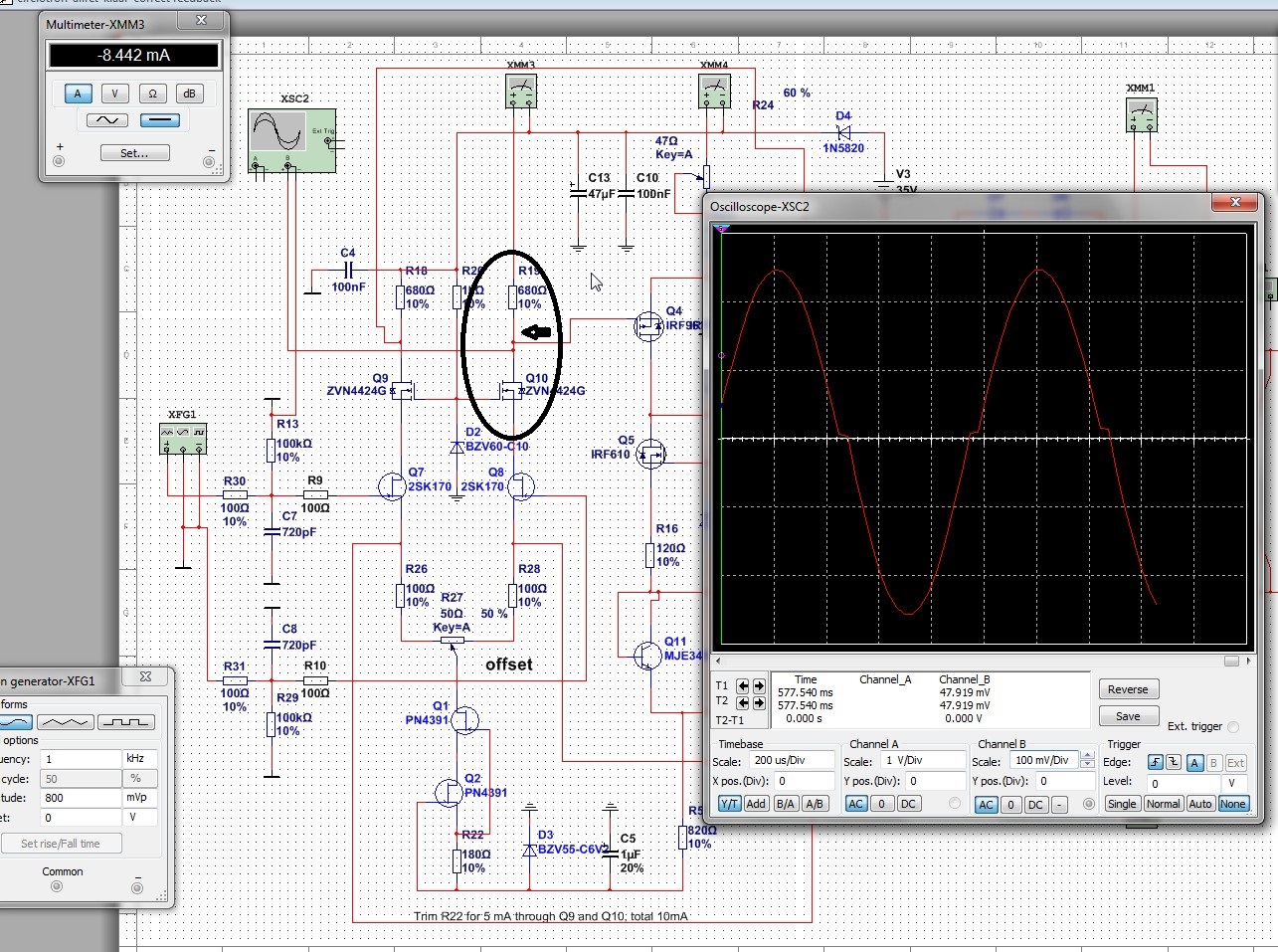The image size is (1278, 952).
Task: Move T1 cursor right in oscilloscope
Action: click(x=759, y=686)
